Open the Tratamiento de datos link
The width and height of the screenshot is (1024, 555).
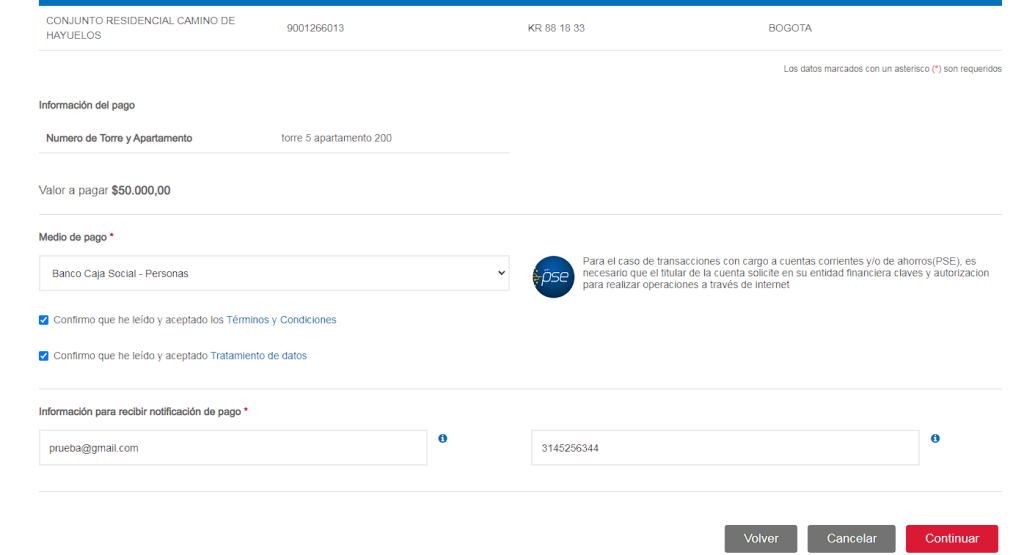pos(258,355)
